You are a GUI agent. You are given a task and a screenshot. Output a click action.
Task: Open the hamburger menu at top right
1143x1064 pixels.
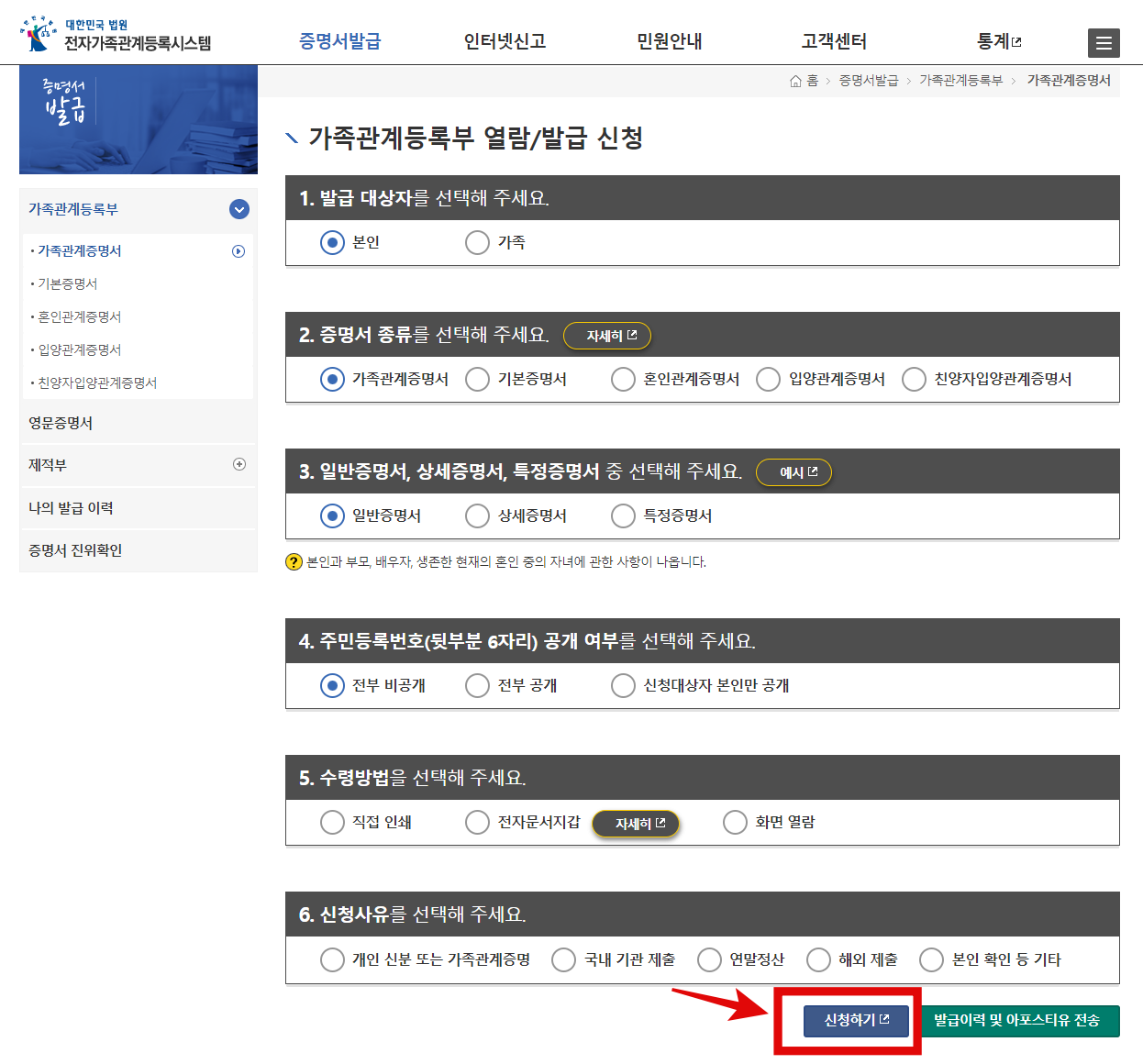1104,43
